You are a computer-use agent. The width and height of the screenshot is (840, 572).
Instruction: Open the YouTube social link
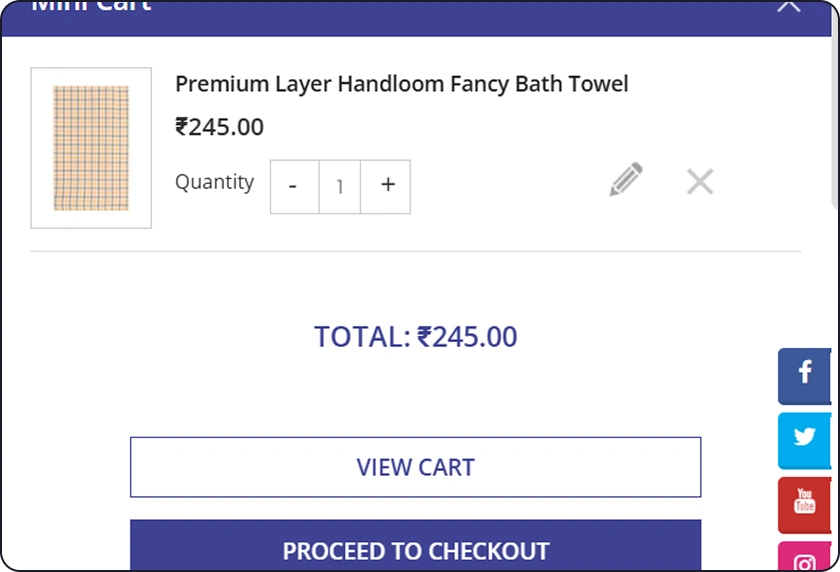pyautogui.click(x=804, y=505)
